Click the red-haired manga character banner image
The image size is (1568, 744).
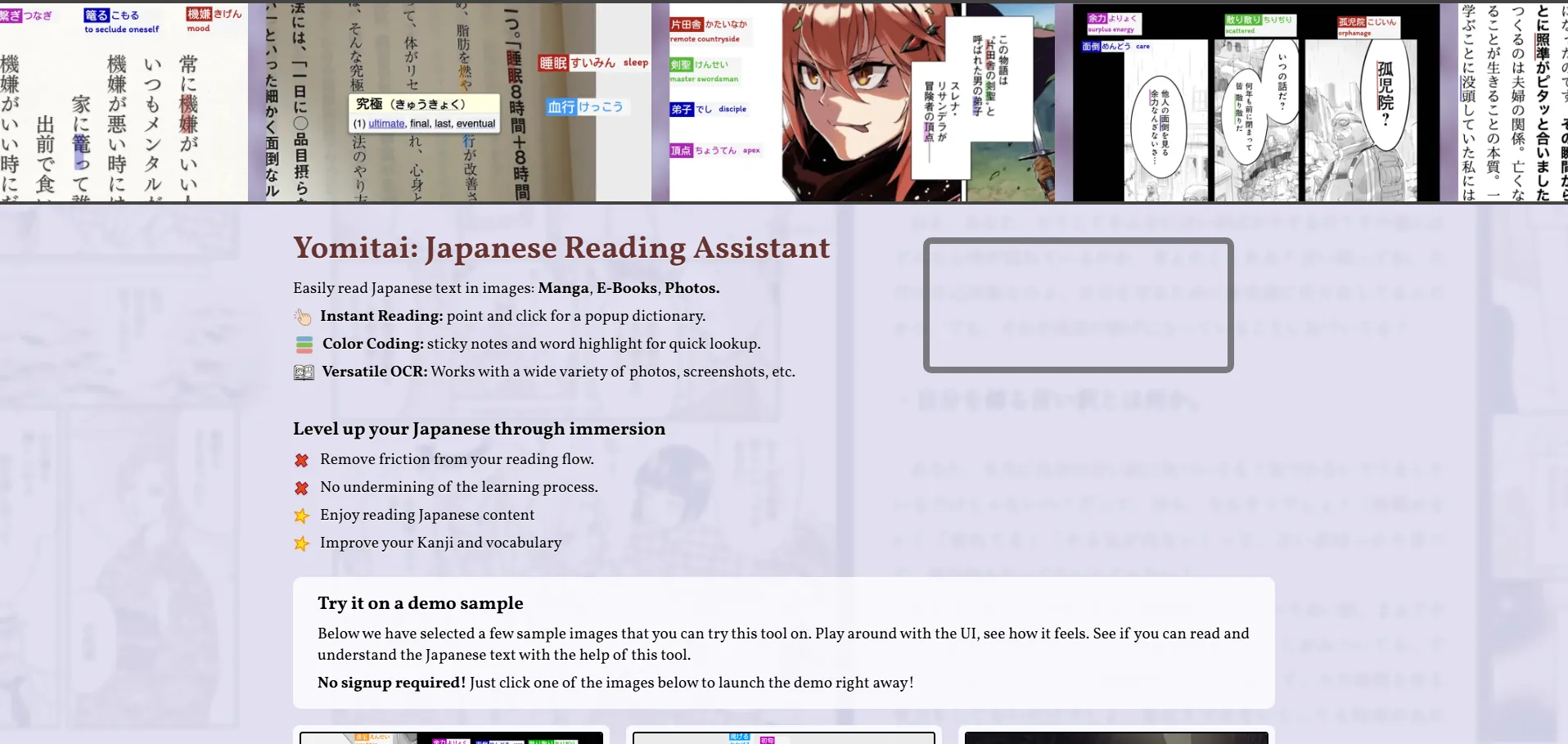(x=861, y=102)
